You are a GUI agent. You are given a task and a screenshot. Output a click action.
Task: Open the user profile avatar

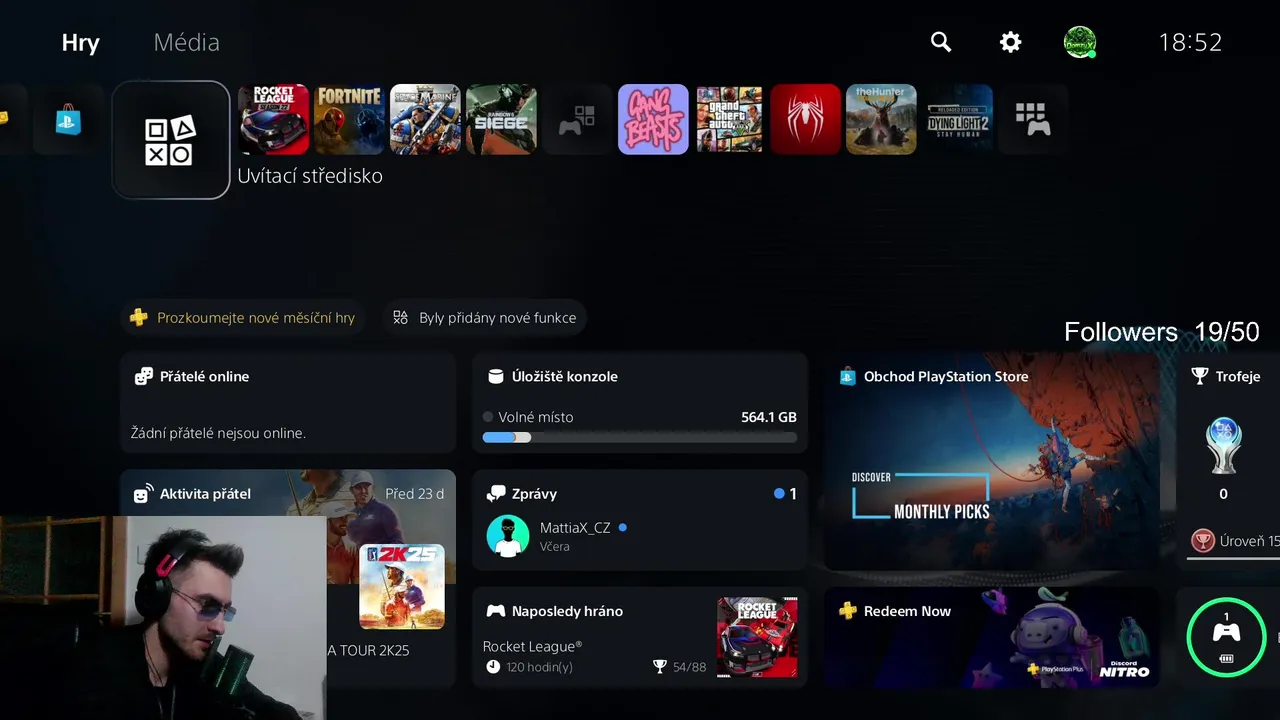coord(1080,42)
